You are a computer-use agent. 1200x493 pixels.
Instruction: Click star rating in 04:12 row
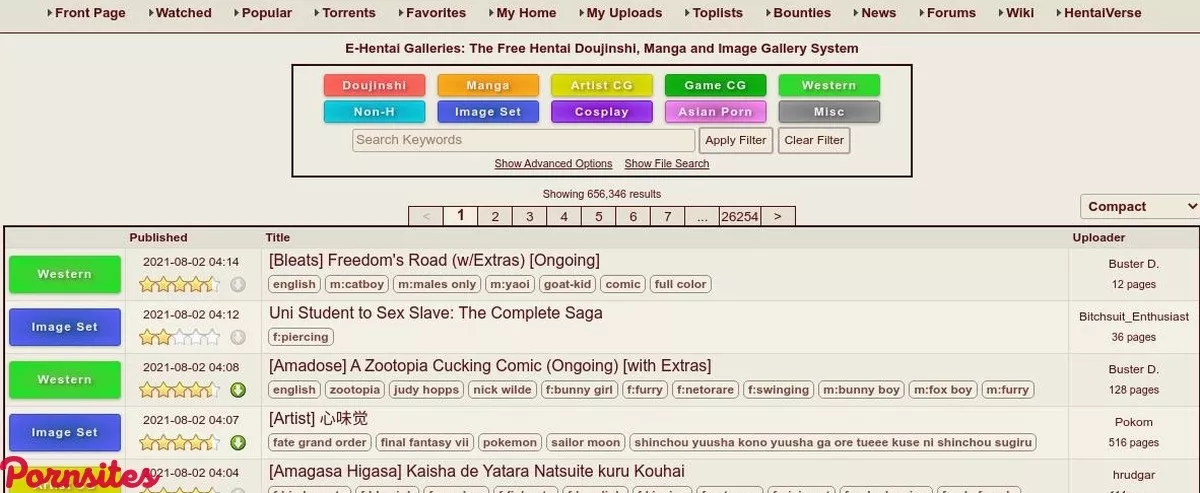[179, 337]
